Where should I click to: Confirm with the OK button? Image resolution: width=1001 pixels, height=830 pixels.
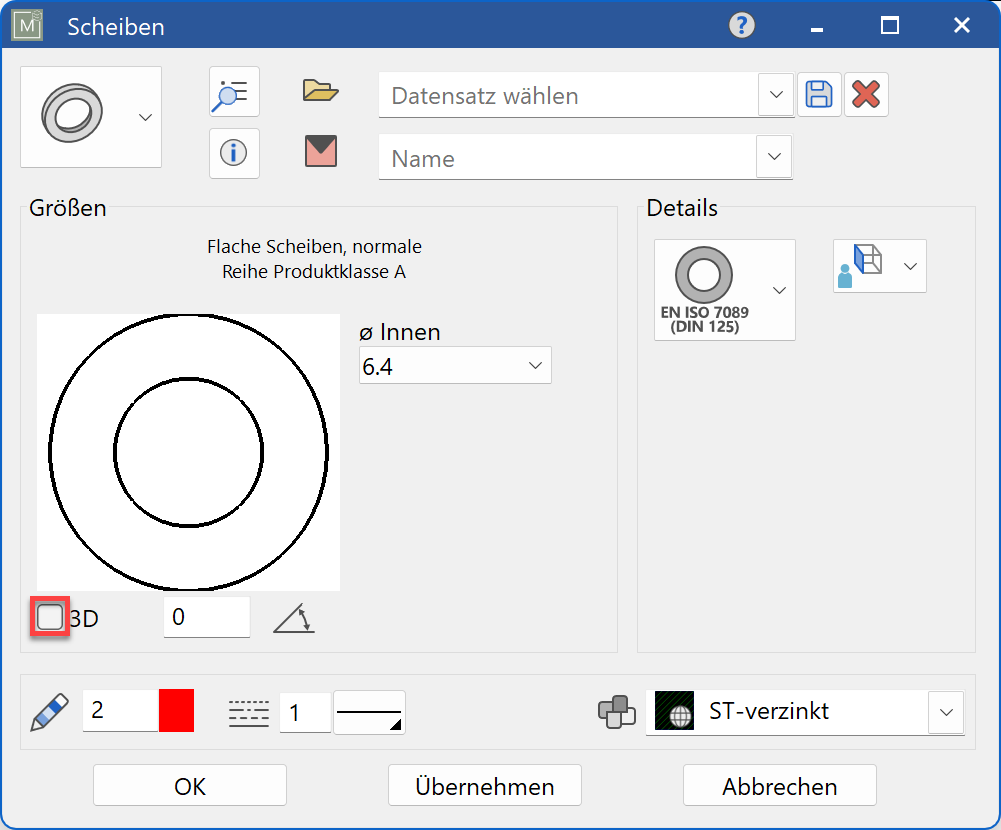pos(188,785)
